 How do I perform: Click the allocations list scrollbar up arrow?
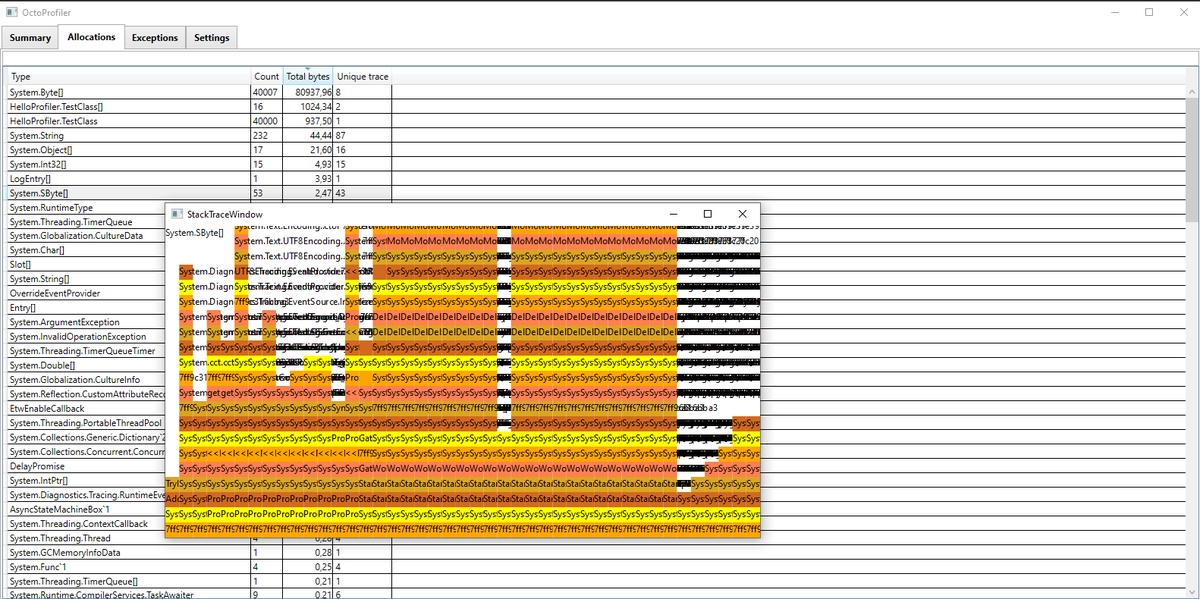[1192, 92]
